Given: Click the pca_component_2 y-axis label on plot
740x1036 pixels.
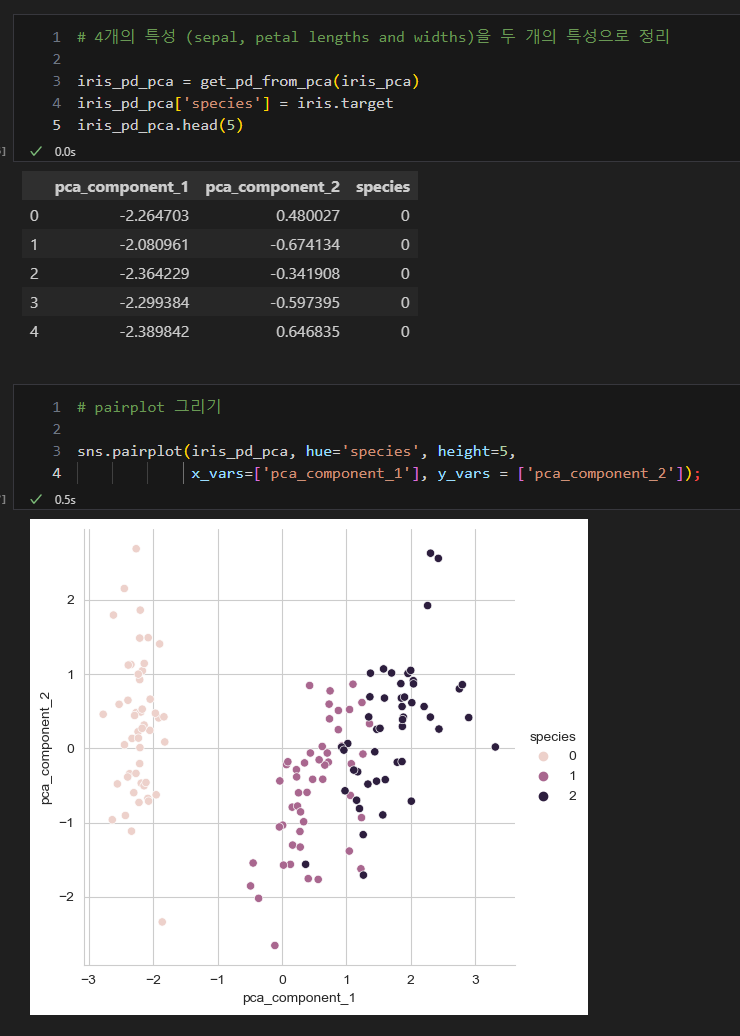Looking at the screenshot, I should 46,748.
